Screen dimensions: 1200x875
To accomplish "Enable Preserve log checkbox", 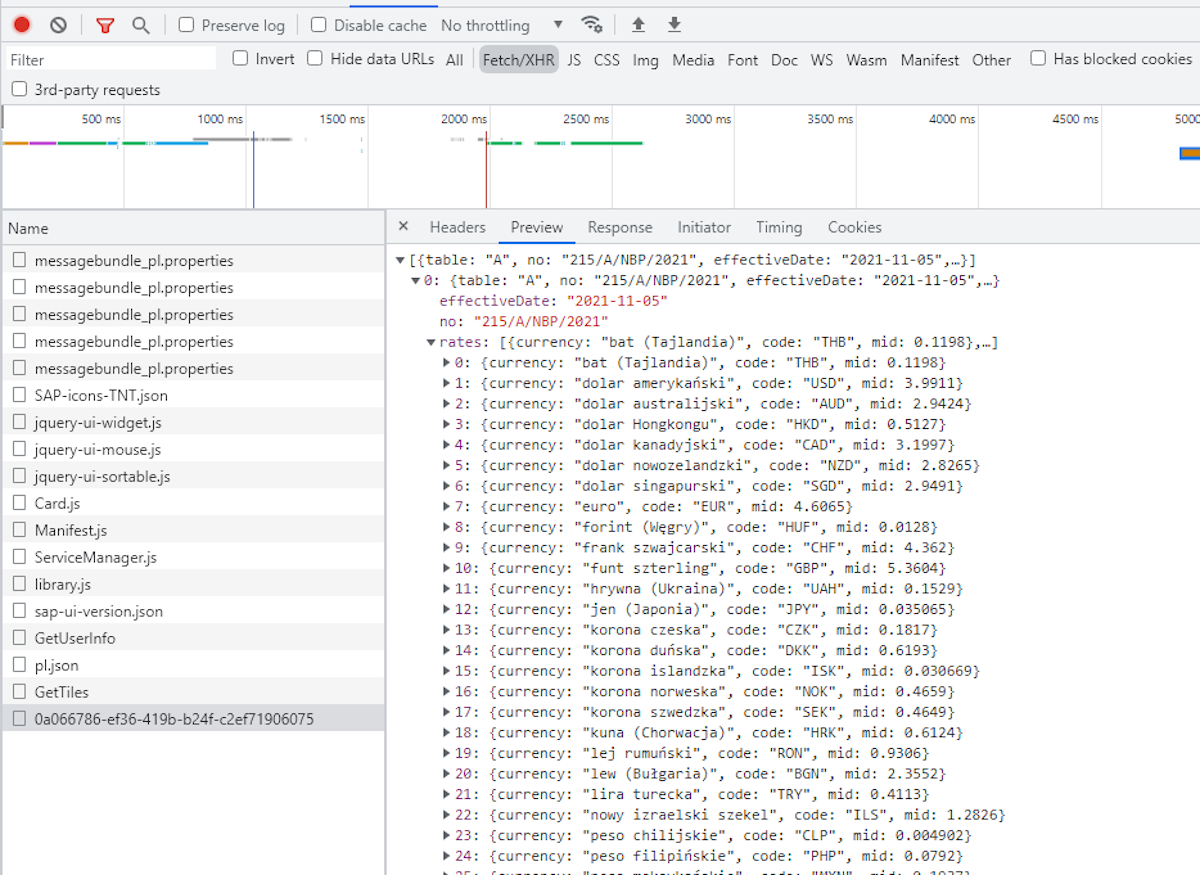I will coord(186,25).
